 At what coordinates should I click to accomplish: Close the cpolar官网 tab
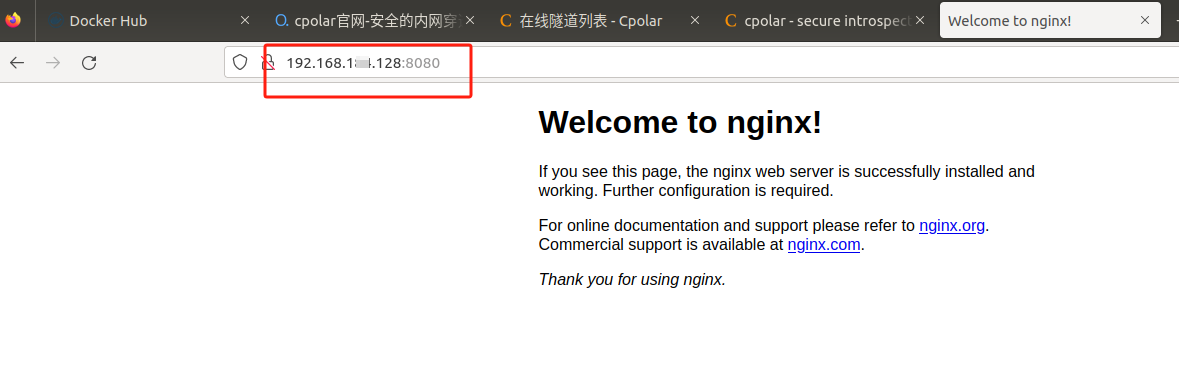pyautogui.click(x=469, y=21)
